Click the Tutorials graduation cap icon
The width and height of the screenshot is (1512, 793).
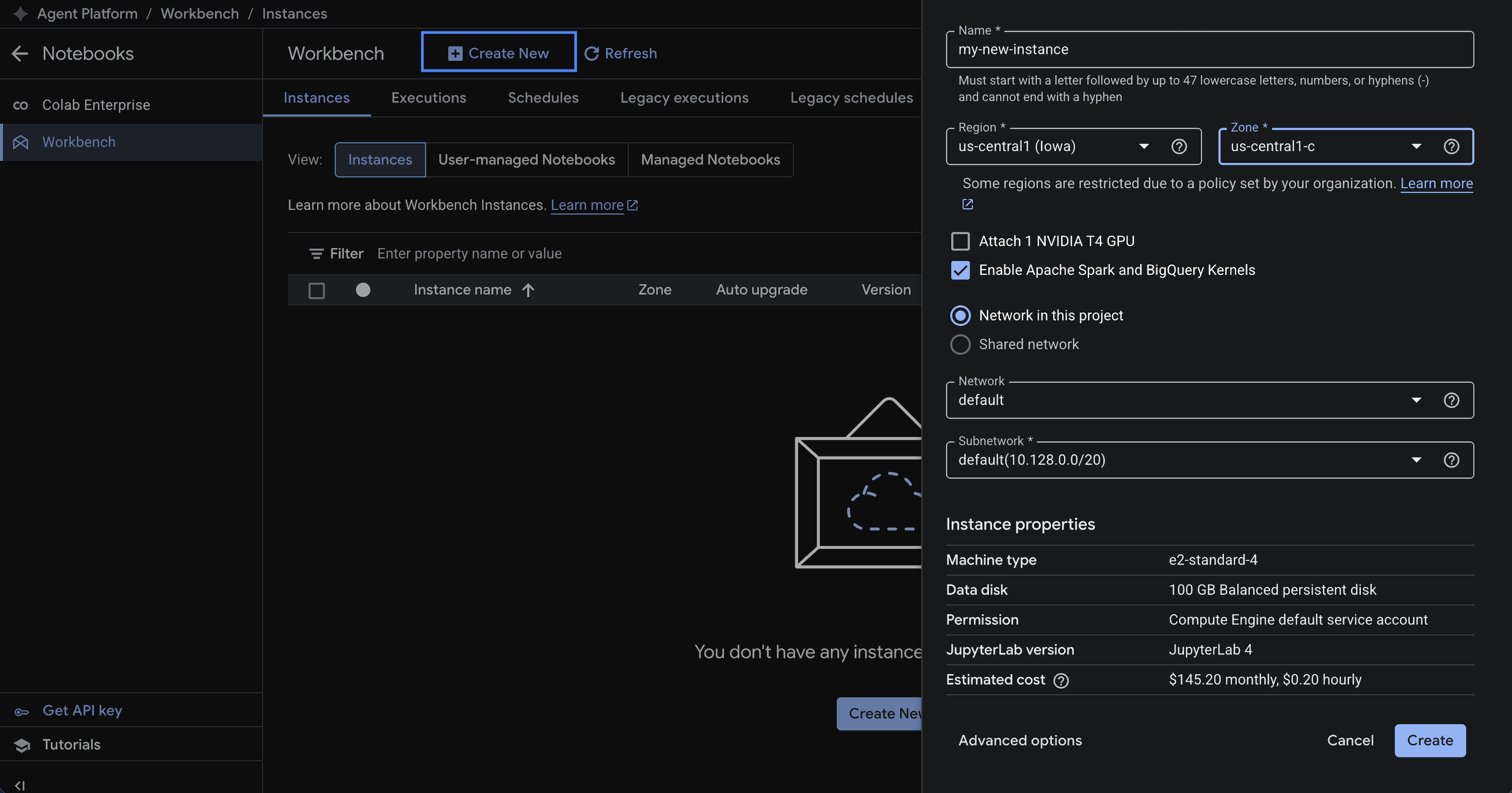pos(22,745)
